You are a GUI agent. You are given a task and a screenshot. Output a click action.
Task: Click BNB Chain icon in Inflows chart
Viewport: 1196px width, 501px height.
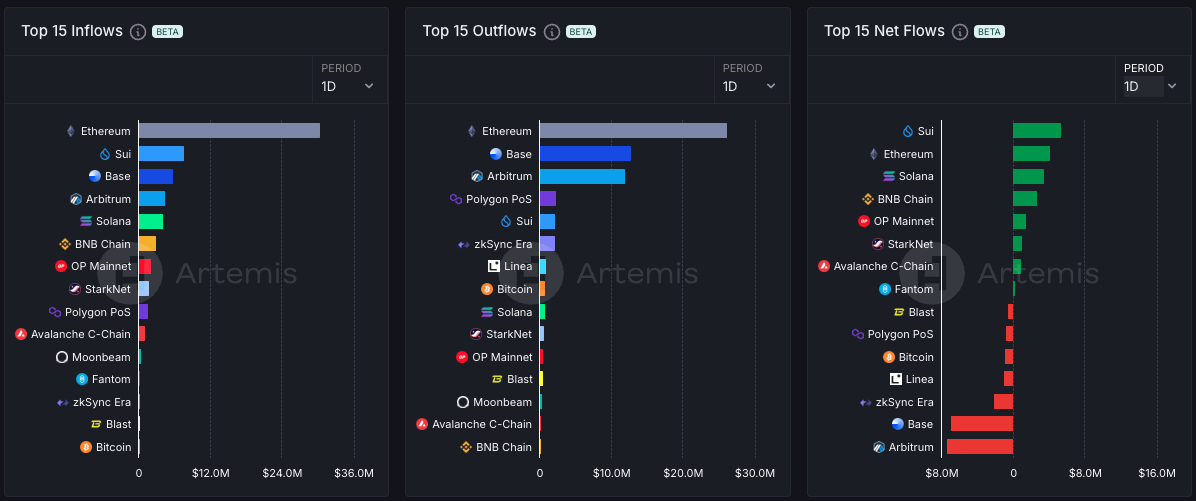coord(65,244)
